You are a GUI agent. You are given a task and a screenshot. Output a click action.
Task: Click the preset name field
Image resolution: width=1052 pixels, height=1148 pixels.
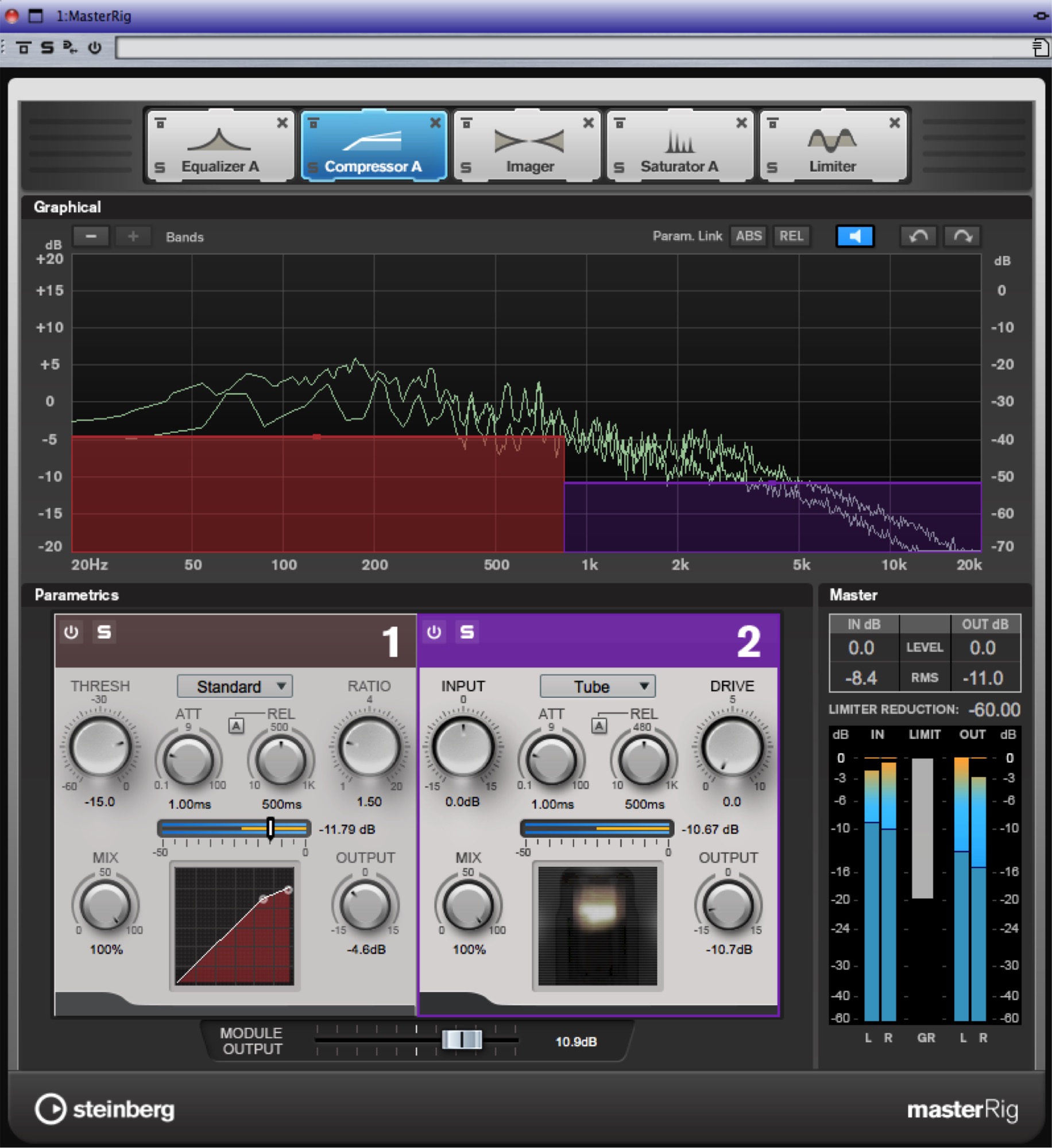click(x=573, y=48)
